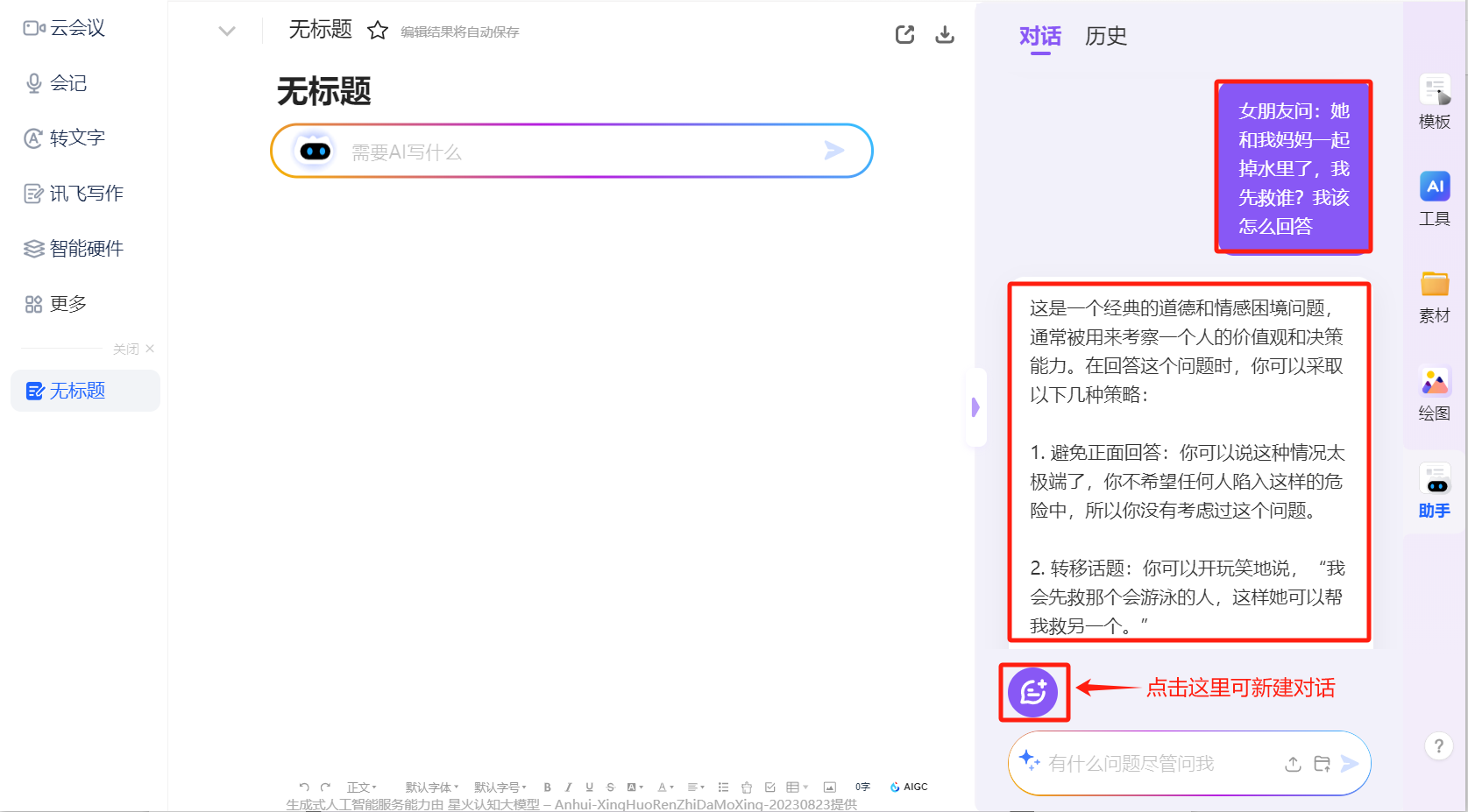This screenshot has width=1468, height=812.
Task: Click the share/export icon
Action: pyautogui.click(x=904, y=34)
